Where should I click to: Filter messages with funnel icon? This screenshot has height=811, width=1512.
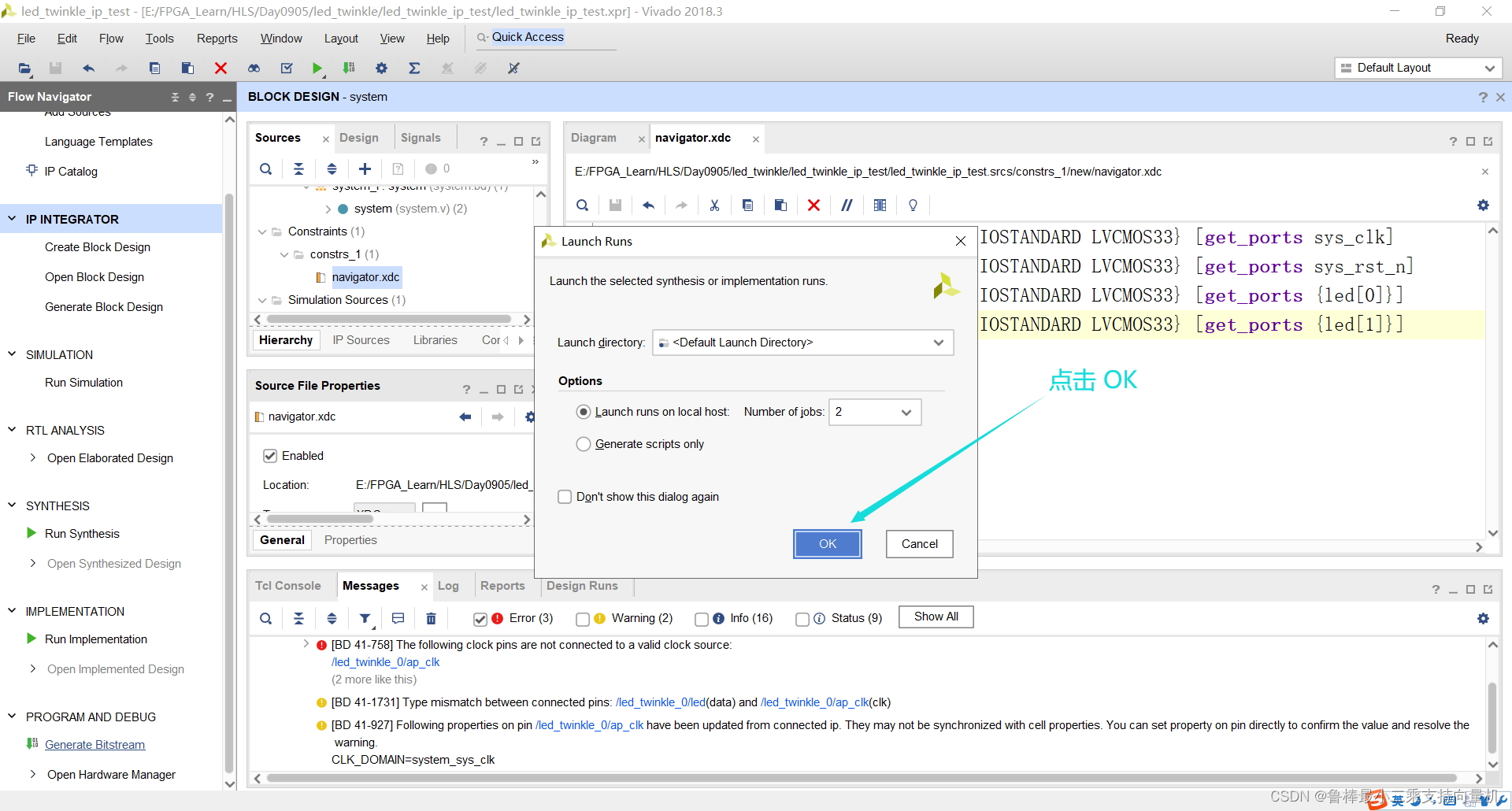tap(365, 619)
